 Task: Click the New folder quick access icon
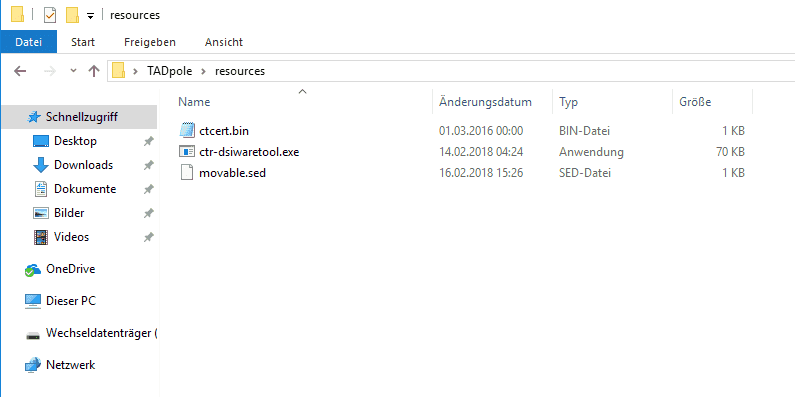coord(72,15)
